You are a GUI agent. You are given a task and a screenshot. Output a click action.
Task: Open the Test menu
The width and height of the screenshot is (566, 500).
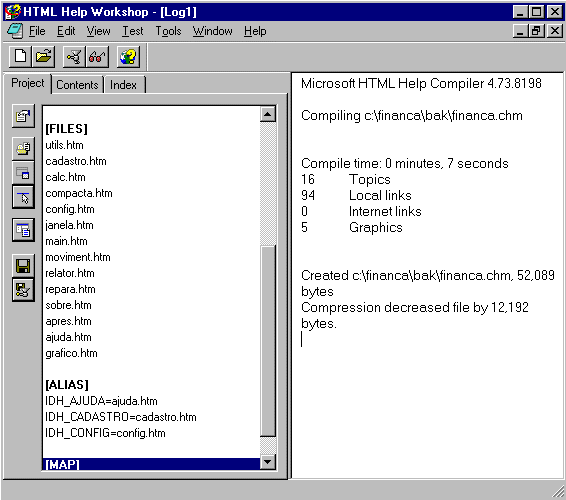click(x=132, y=31)
